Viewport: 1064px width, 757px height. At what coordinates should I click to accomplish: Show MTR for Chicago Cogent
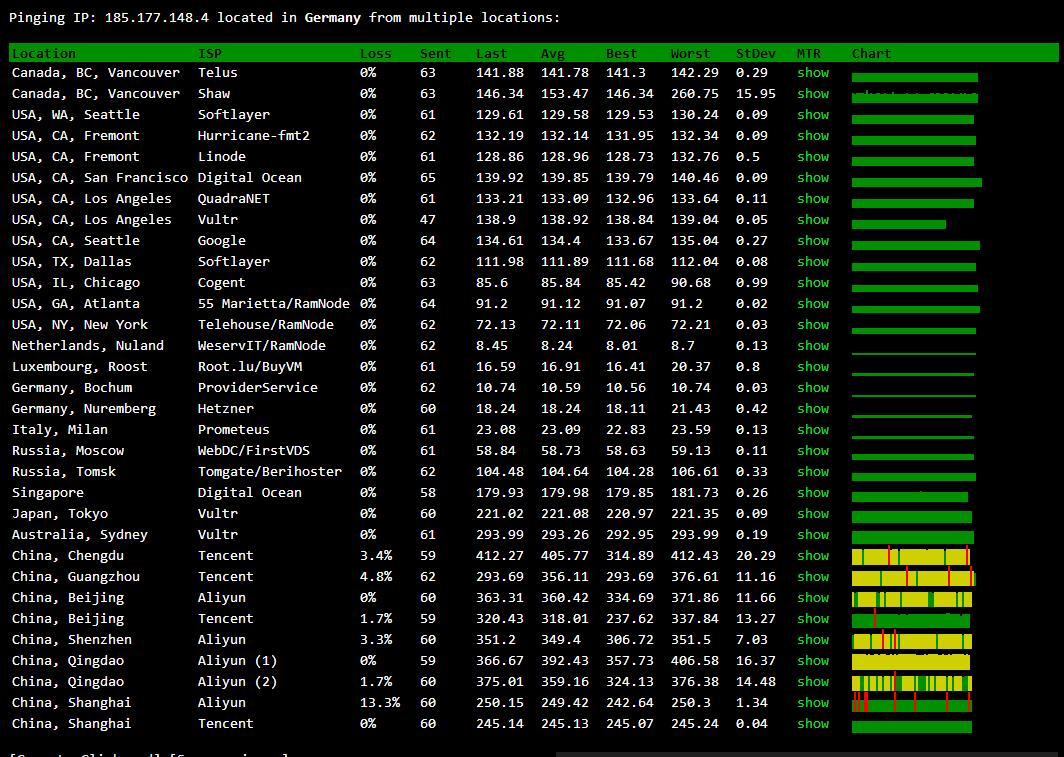813,283
